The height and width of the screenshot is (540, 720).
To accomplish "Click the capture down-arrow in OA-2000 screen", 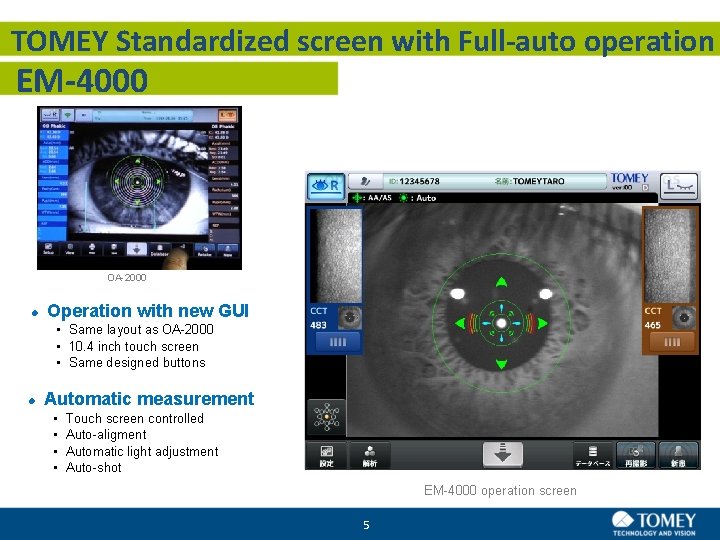I will pyautogui.click(x=136, y=249).
